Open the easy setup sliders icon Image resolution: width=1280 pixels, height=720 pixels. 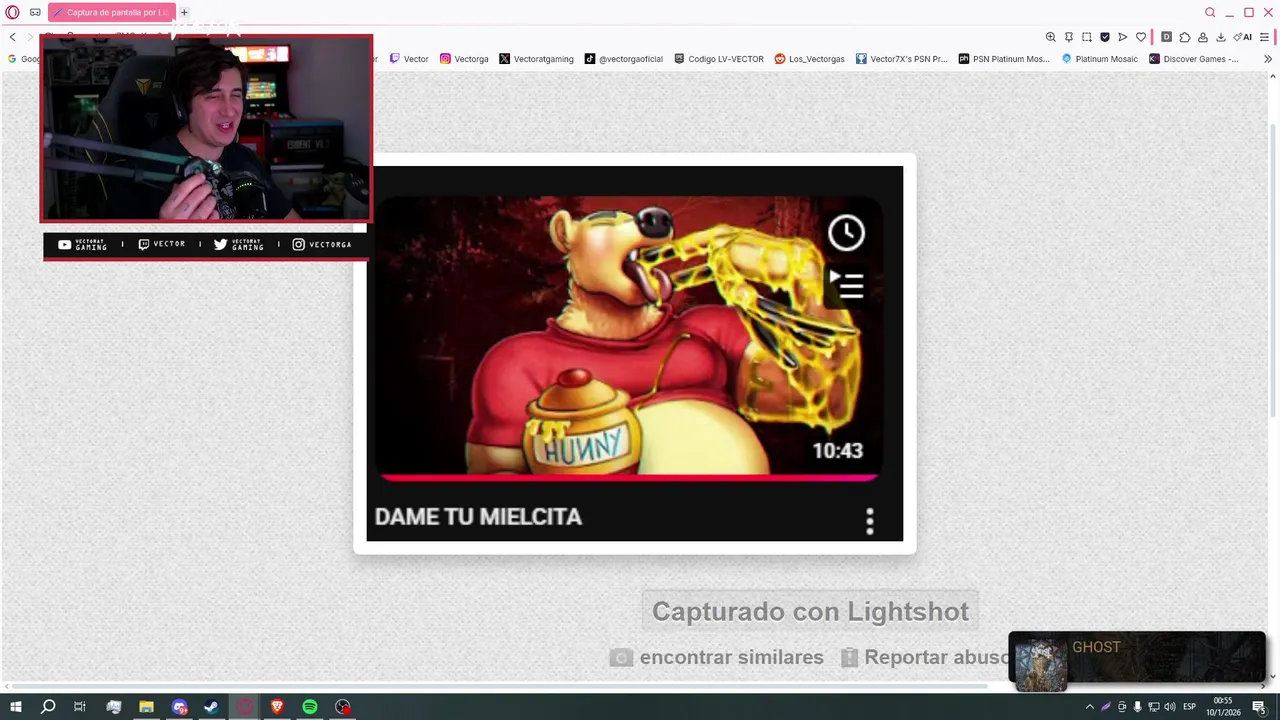click(x=1265, y=37)
